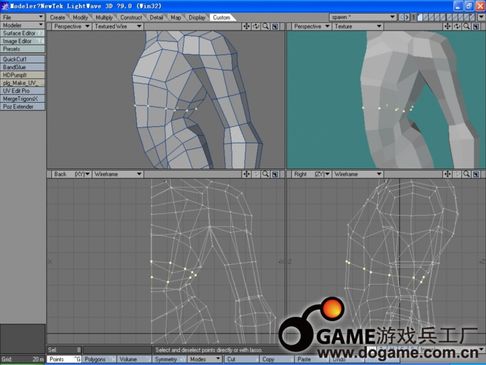Viewport: 486px width, 365px height.
Task: Select the second layer slot button
Action: [426, 17]
